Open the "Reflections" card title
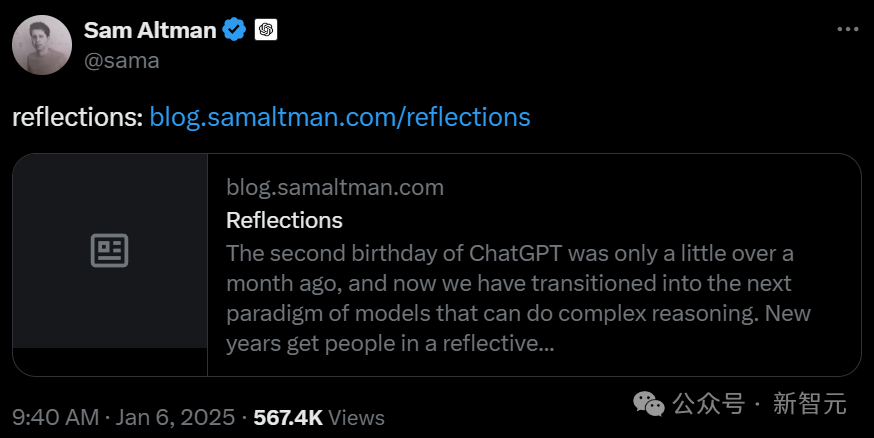Viewport: 874px width, 438px height. click(284, 220)
